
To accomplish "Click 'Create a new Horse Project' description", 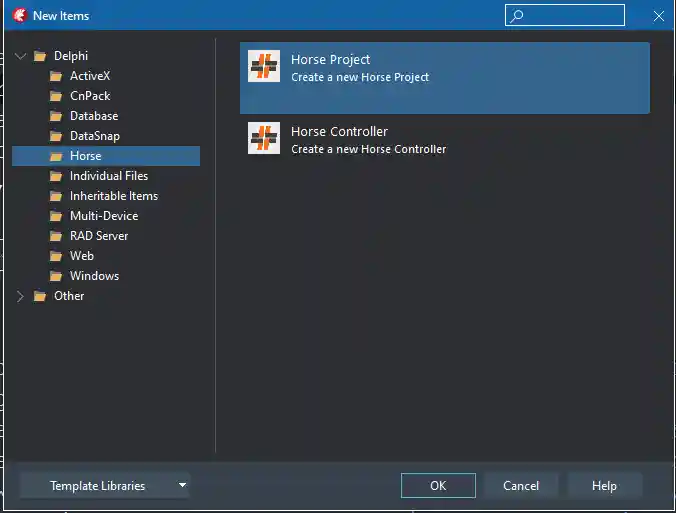I will [360, 77].
